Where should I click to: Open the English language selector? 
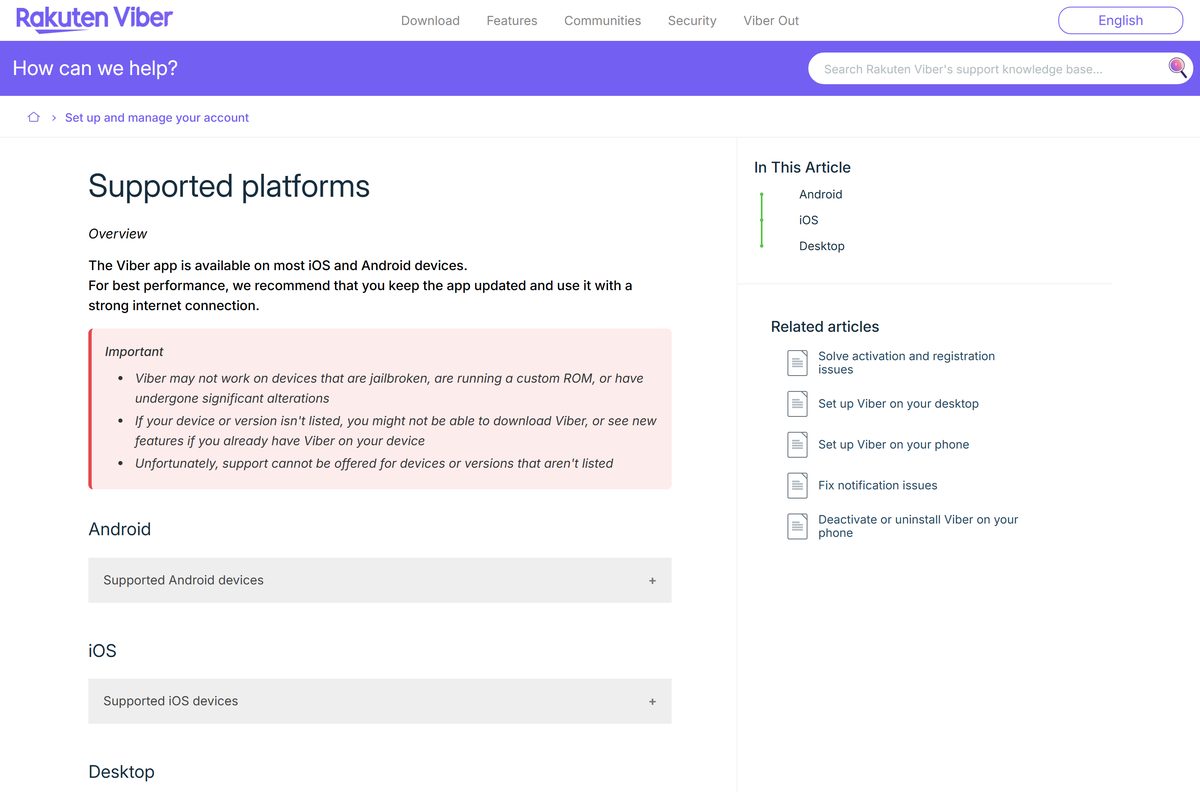tap(1120, 20)
